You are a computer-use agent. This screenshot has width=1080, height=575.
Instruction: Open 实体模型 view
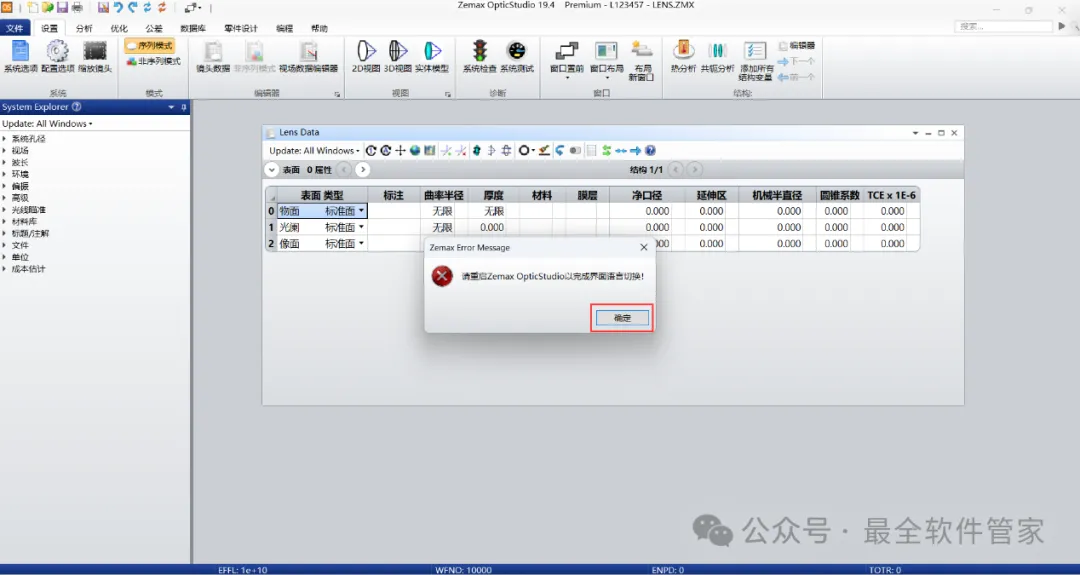click(432, 56)
